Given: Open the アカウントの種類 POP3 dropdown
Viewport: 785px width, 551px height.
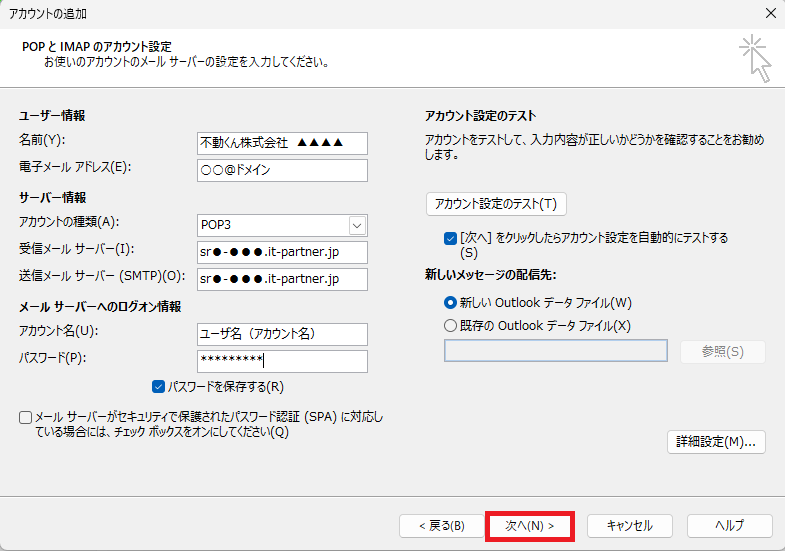Looking at the screenshot, I should click(x=357, y=225).
